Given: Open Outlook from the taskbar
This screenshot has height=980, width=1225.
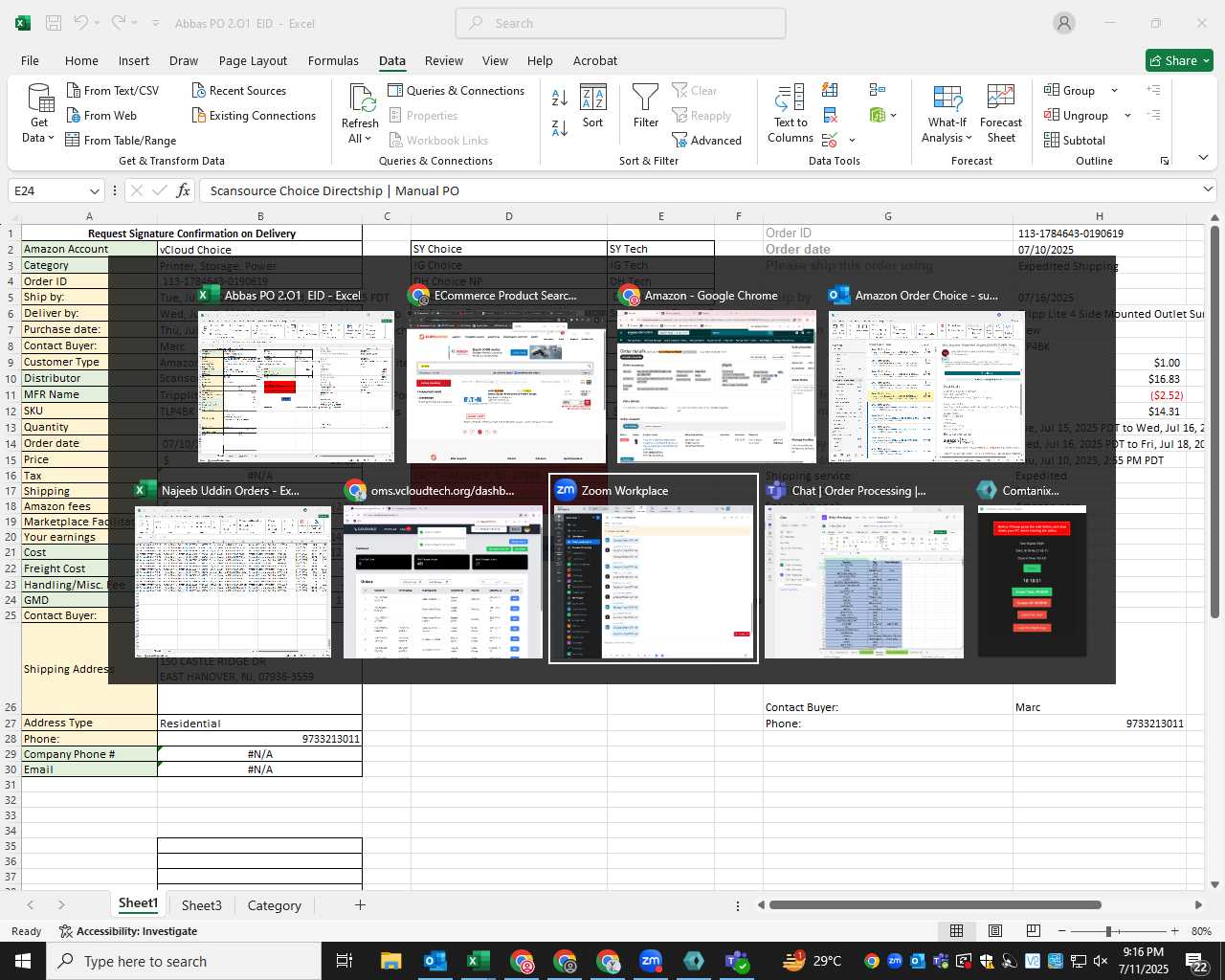Looking at the screenshot, I should (434, 961).
